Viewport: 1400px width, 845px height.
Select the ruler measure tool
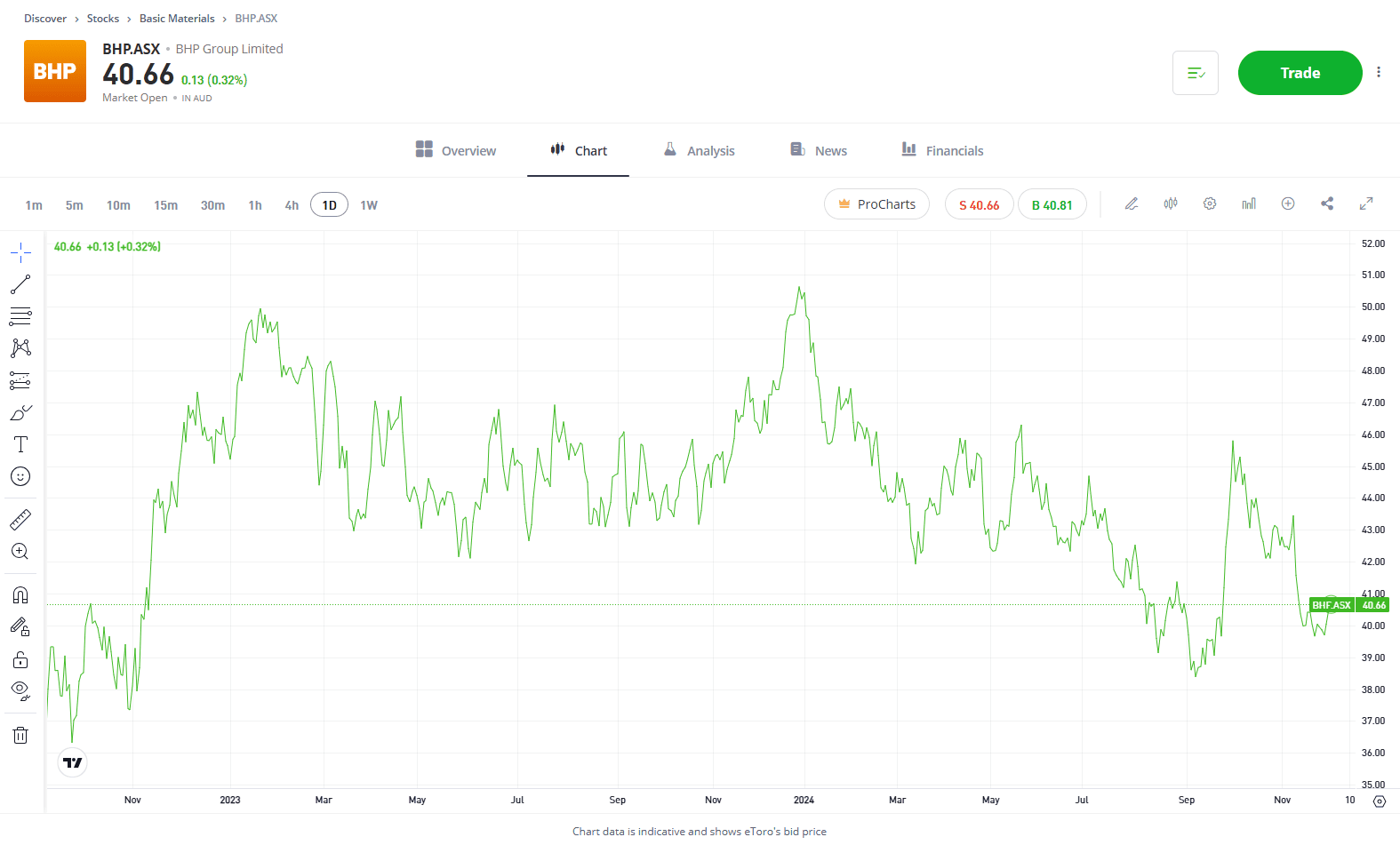click(20, 519)
